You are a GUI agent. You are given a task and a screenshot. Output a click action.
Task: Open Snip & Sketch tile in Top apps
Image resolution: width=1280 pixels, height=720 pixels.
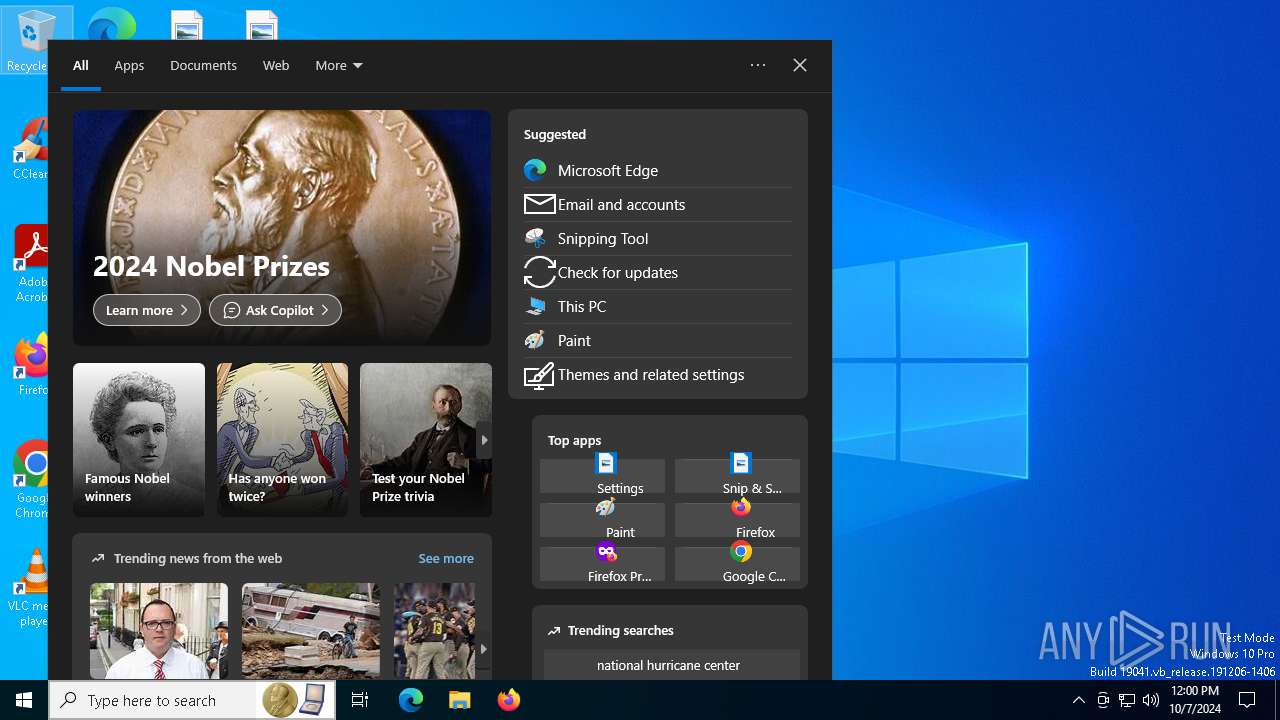tap(737, 476)
